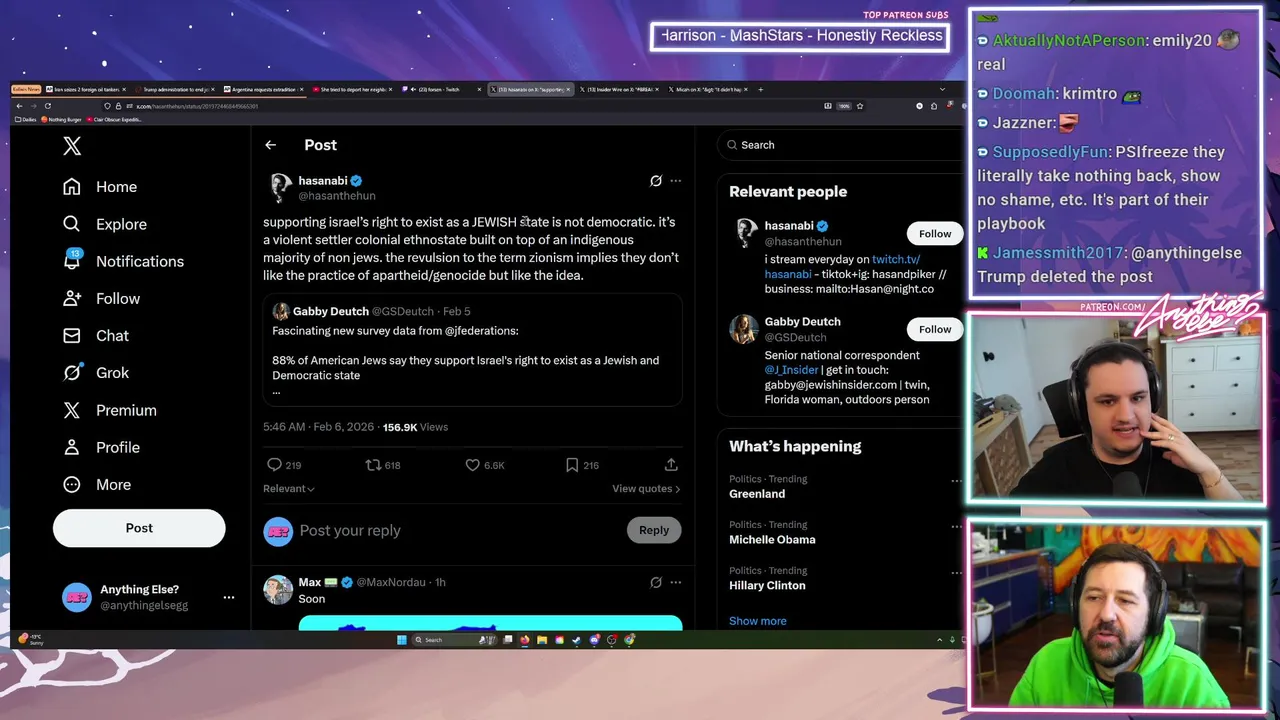This screenshot has height=720, width=1280.
Task: Open more options for Michelle Obama trend
Action: pos(957,527)
